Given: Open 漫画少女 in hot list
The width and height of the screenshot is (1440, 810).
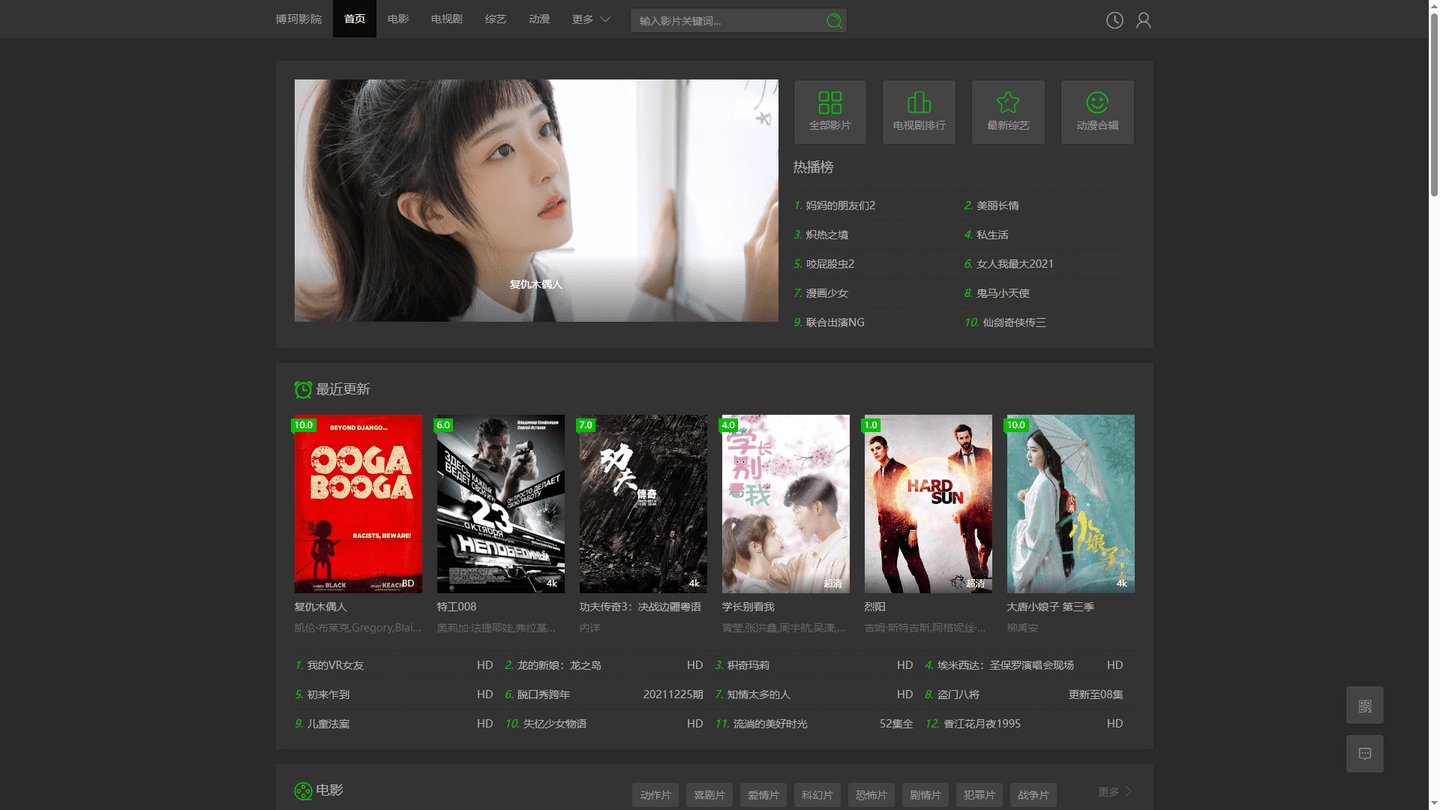Looking at the screenshot, I should coord(827,293).
